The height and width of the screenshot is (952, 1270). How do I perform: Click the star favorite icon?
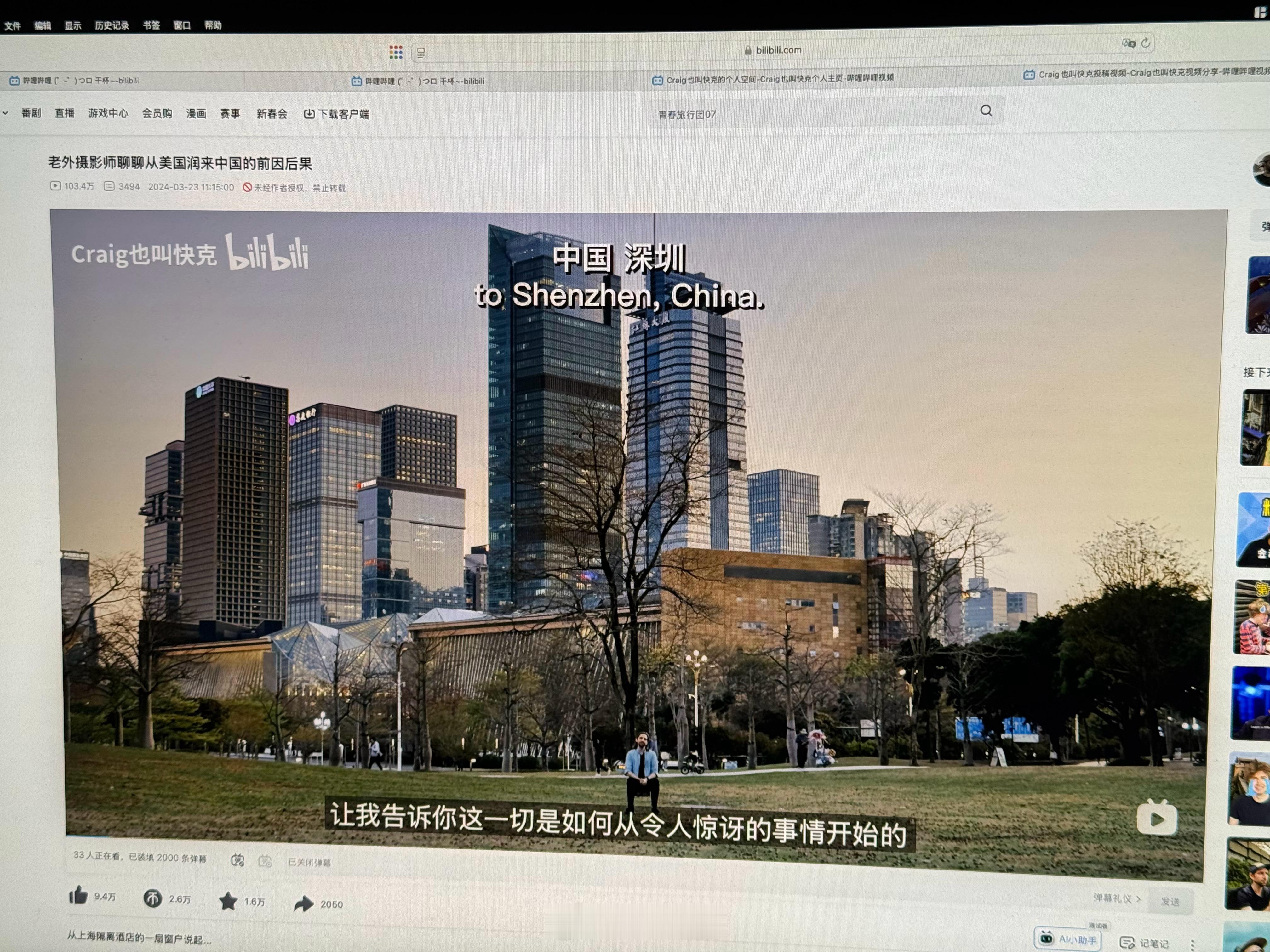point(228,901)
